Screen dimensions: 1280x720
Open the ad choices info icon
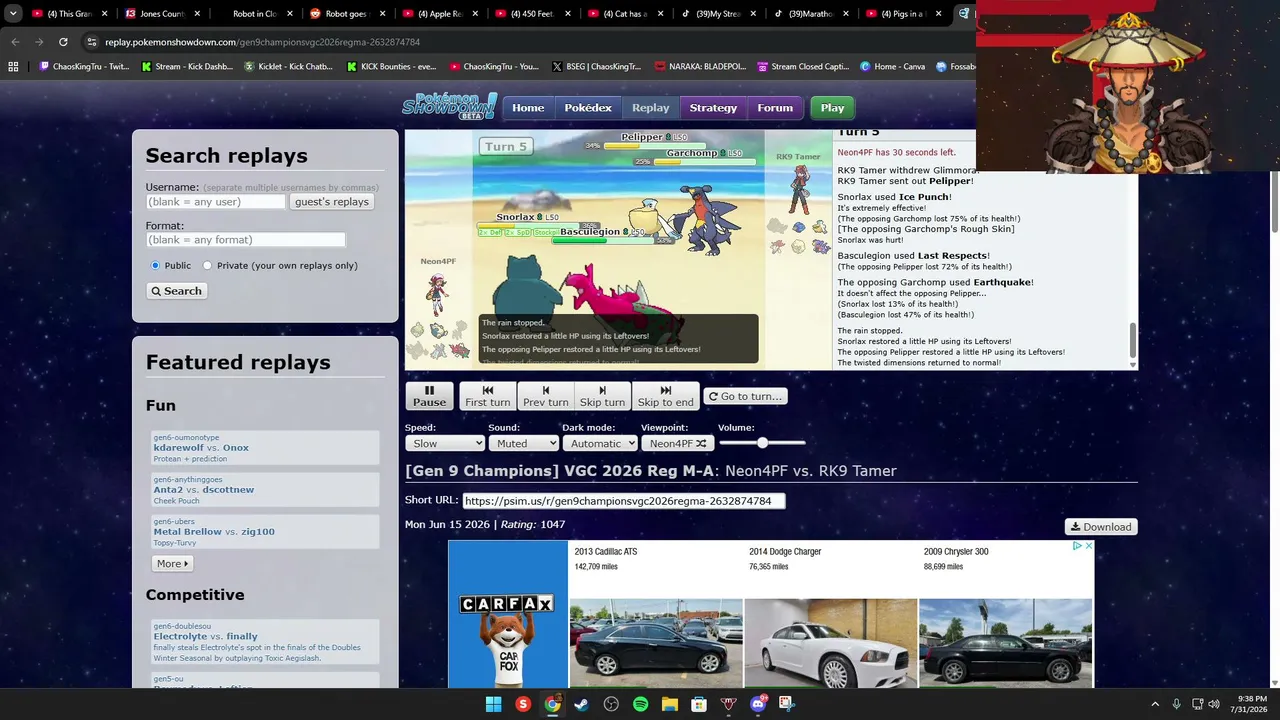[x=1077, y=546]
